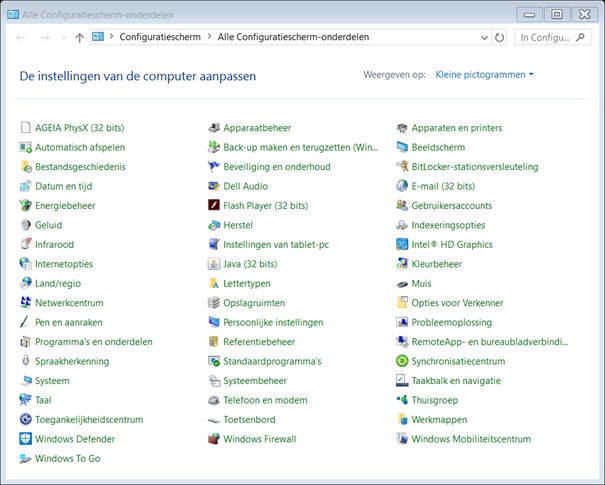Viewport: 605px width, 485px height.
Task: Click the Herstel link
Action: 238,225
